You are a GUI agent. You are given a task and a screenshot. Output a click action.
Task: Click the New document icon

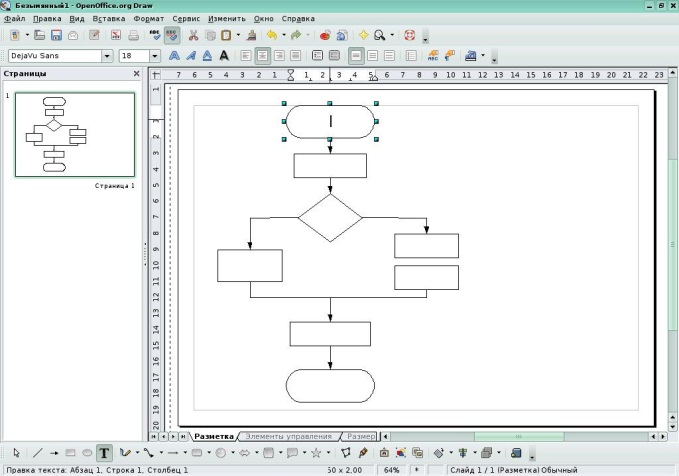tap(15, 35)
